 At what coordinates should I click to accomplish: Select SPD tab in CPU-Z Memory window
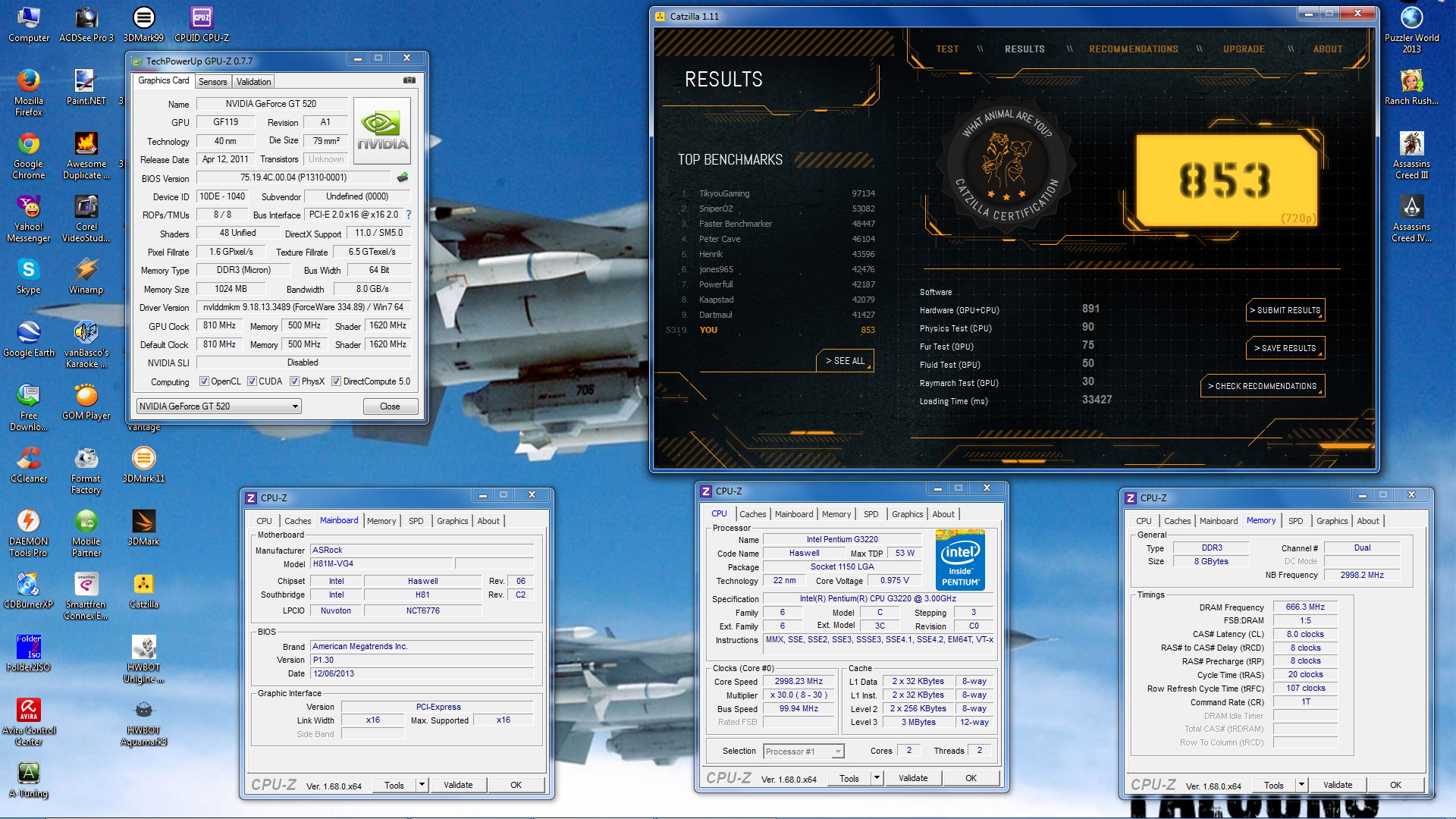pos(1296,521)
